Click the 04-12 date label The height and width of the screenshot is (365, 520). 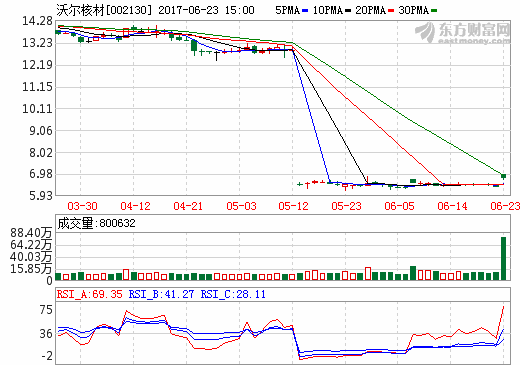coord(135,206)
